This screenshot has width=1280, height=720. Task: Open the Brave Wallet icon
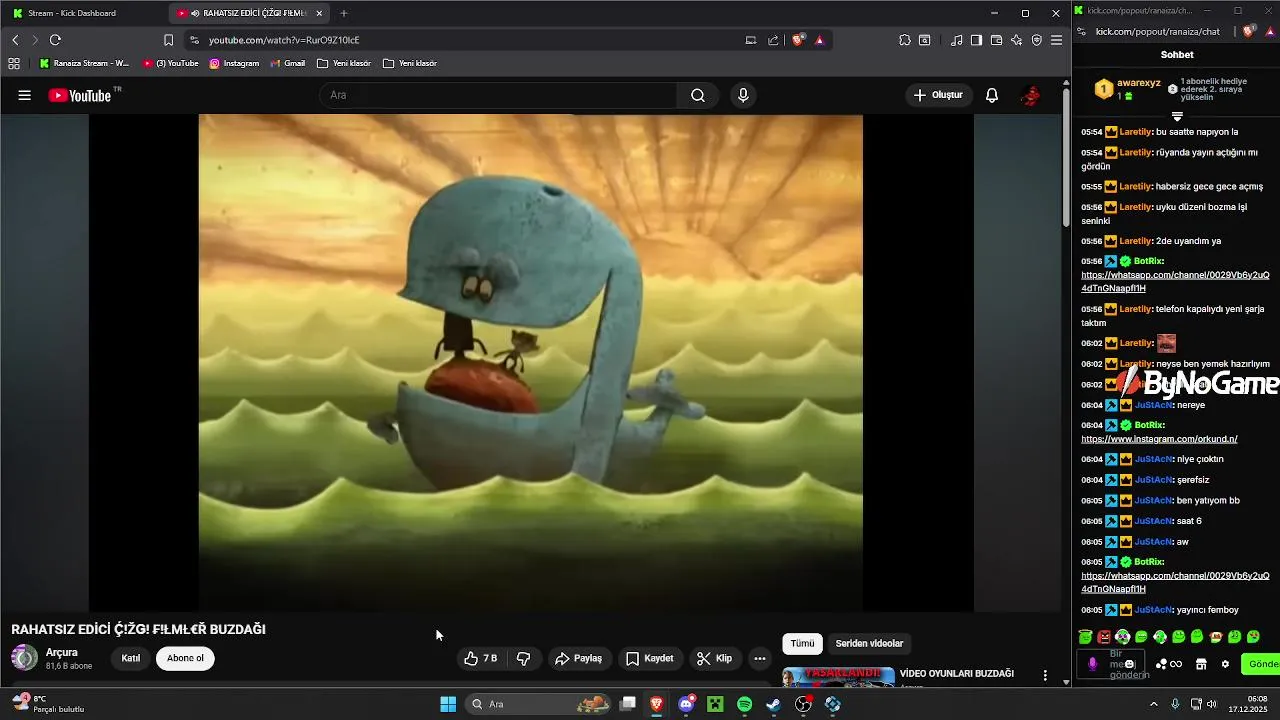pyautogui.click(x=996, y=40)
